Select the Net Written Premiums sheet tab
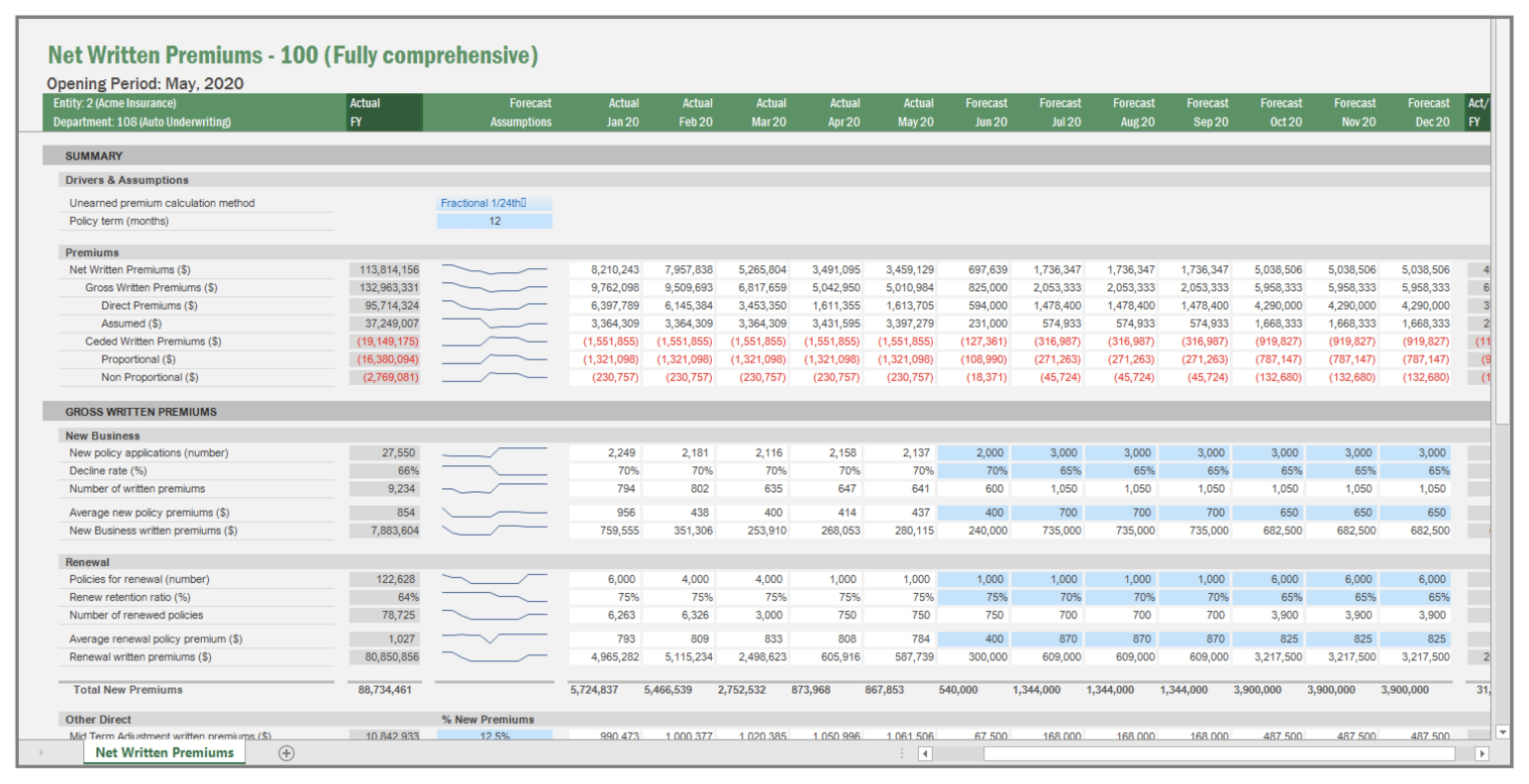This screenshot has height=784, width=1529. click(163, 752)
